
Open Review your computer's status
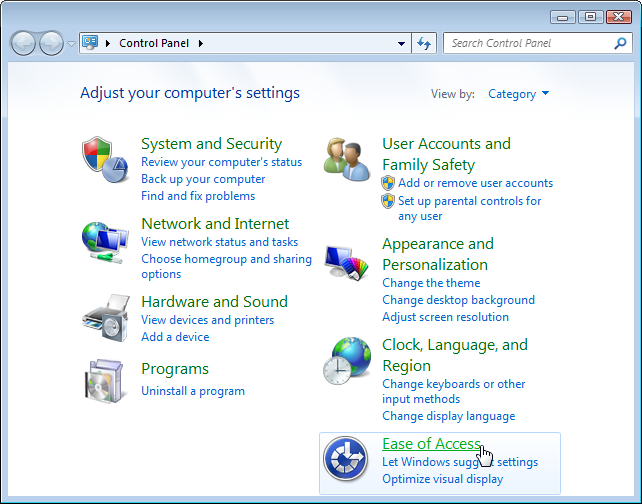(222, 162)
